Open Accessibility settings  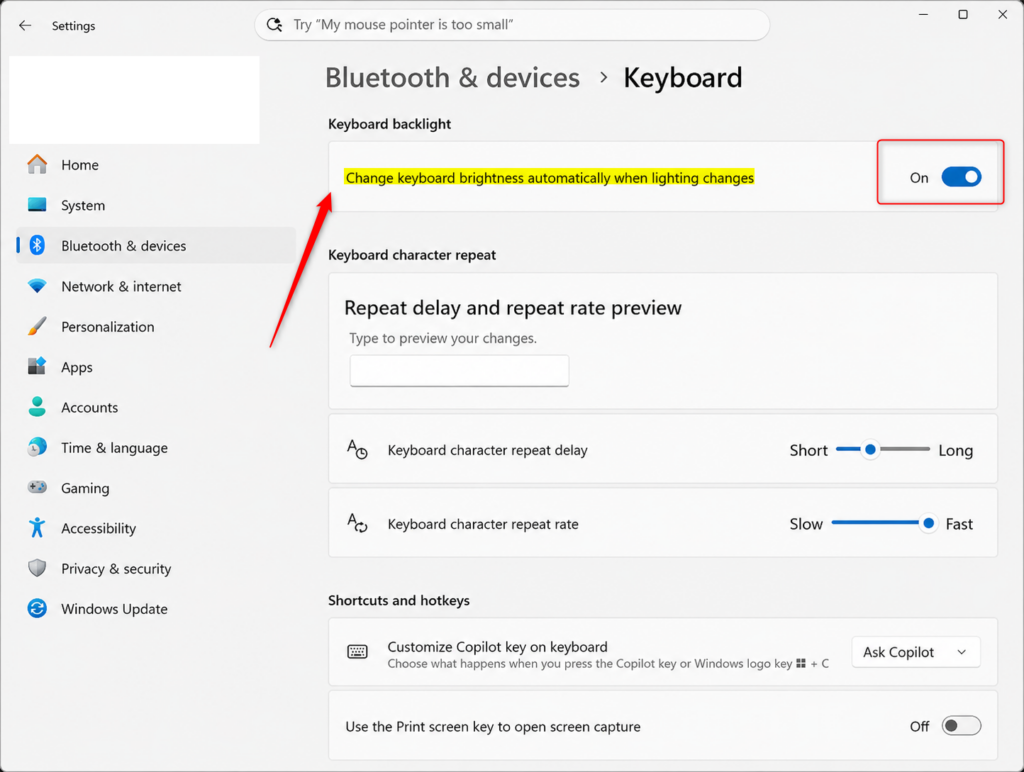[155, 528]
